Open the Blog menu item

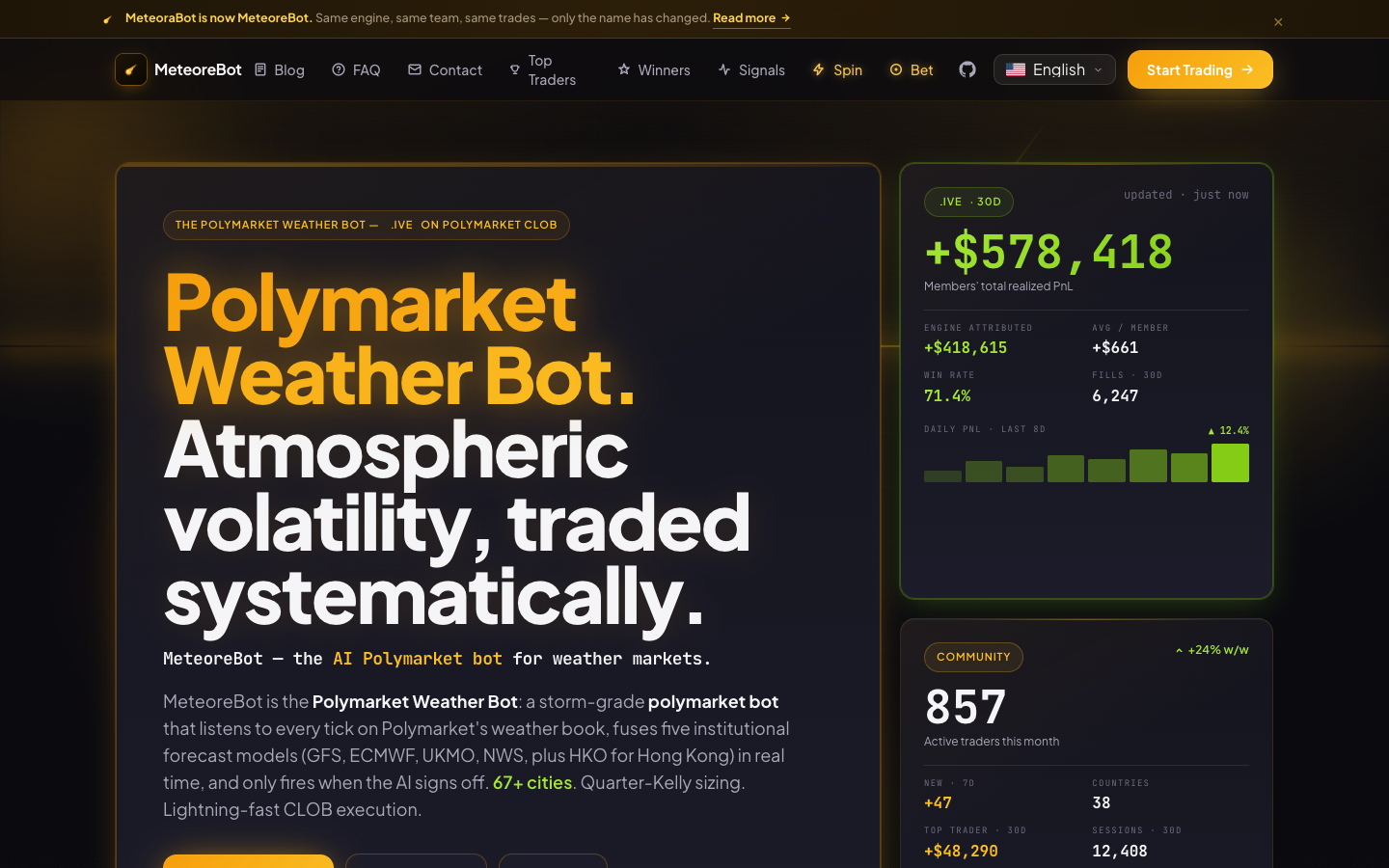280,69
